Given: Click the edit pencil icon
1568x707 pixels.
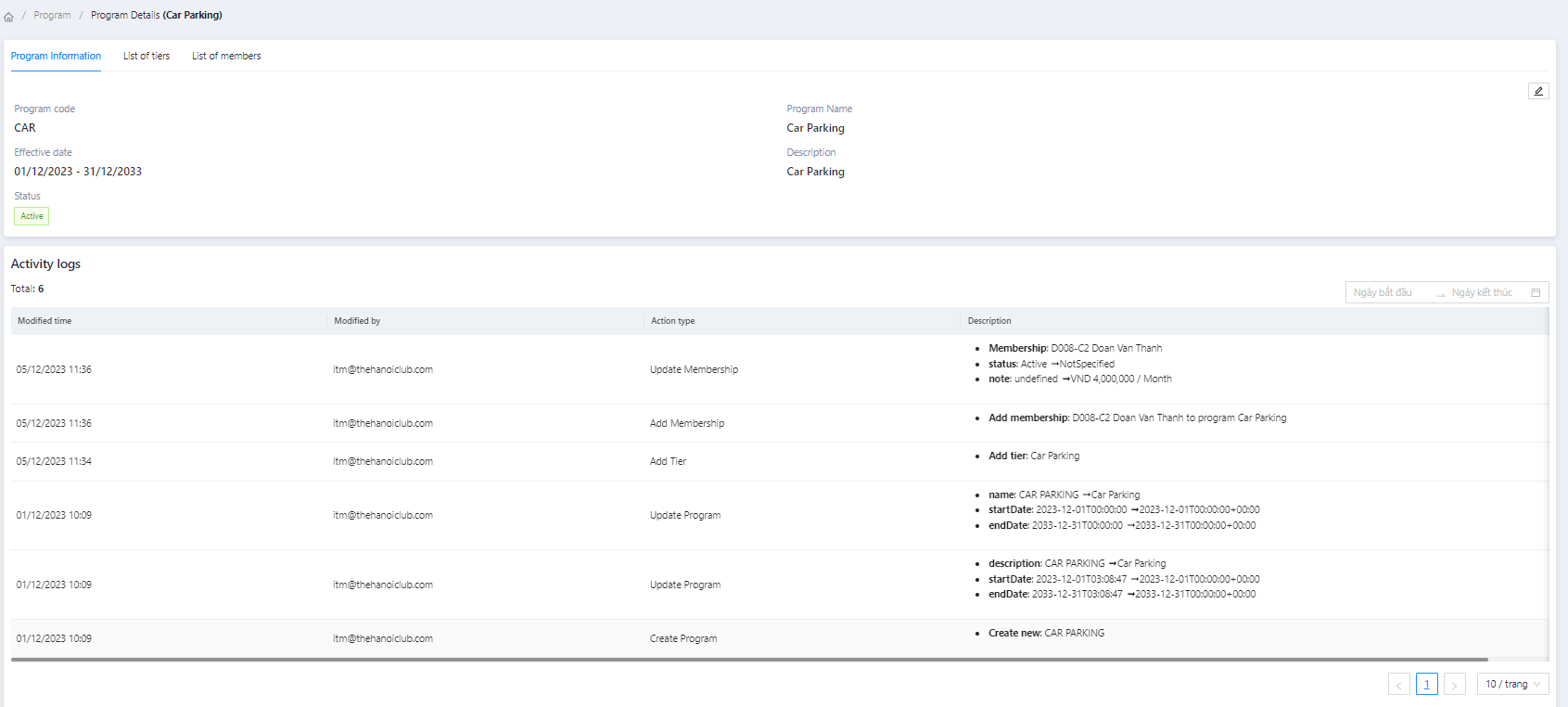Looking at the screenshot, I should pyautogui.click(x=1538, y=91).
